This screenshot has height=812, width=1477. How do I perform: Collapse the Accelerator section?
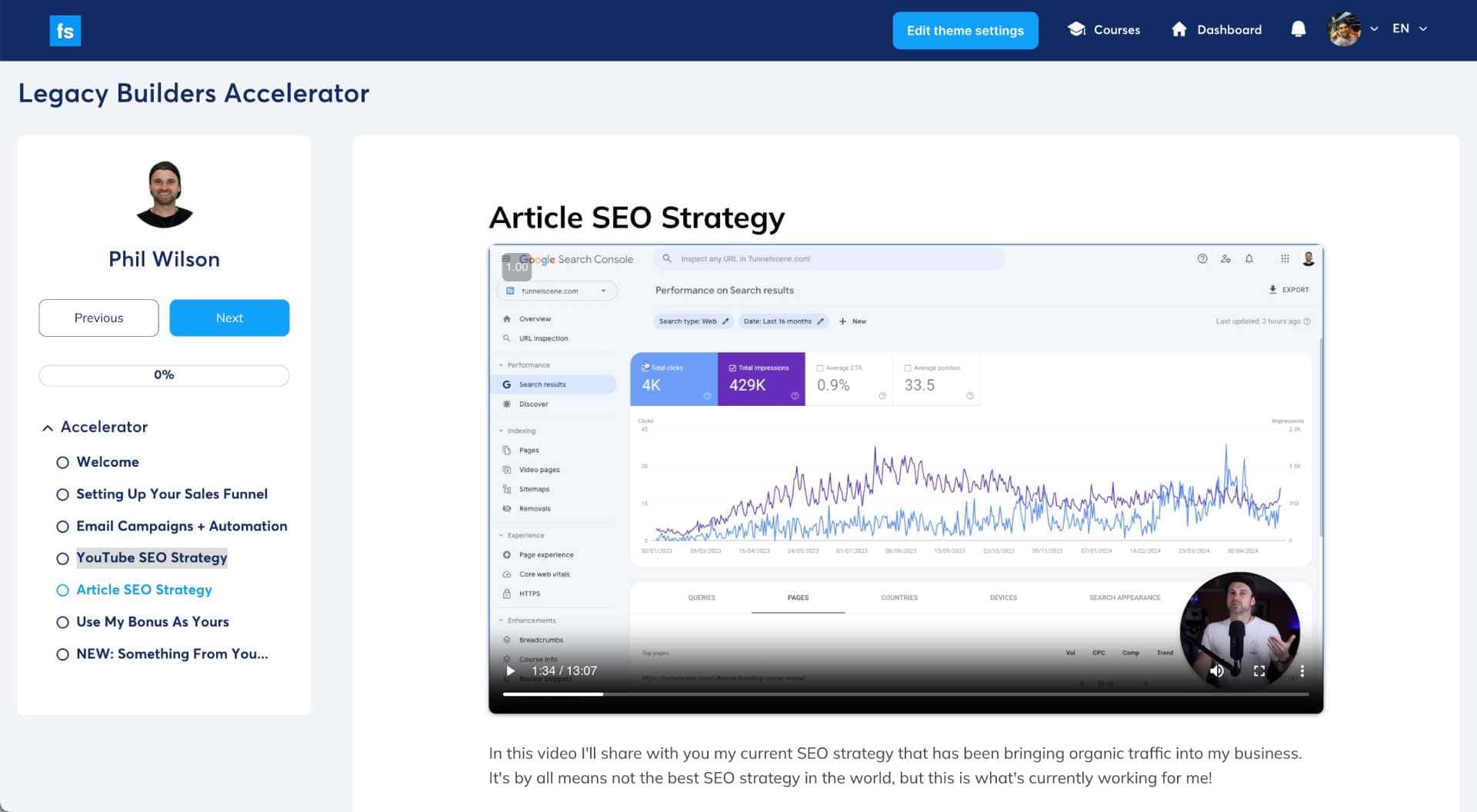(48, 428)
